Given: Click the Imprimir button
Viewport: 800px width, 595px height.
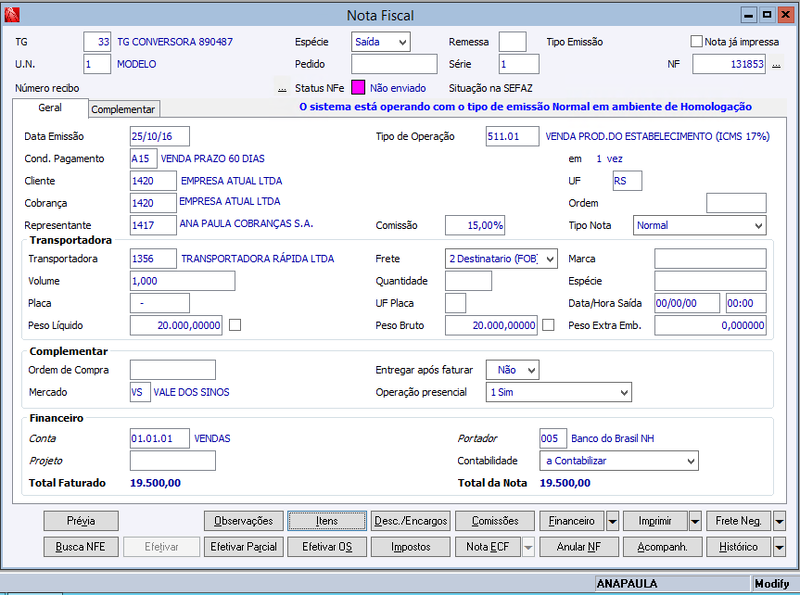Looking at the screenshot, I should (655, 521).
